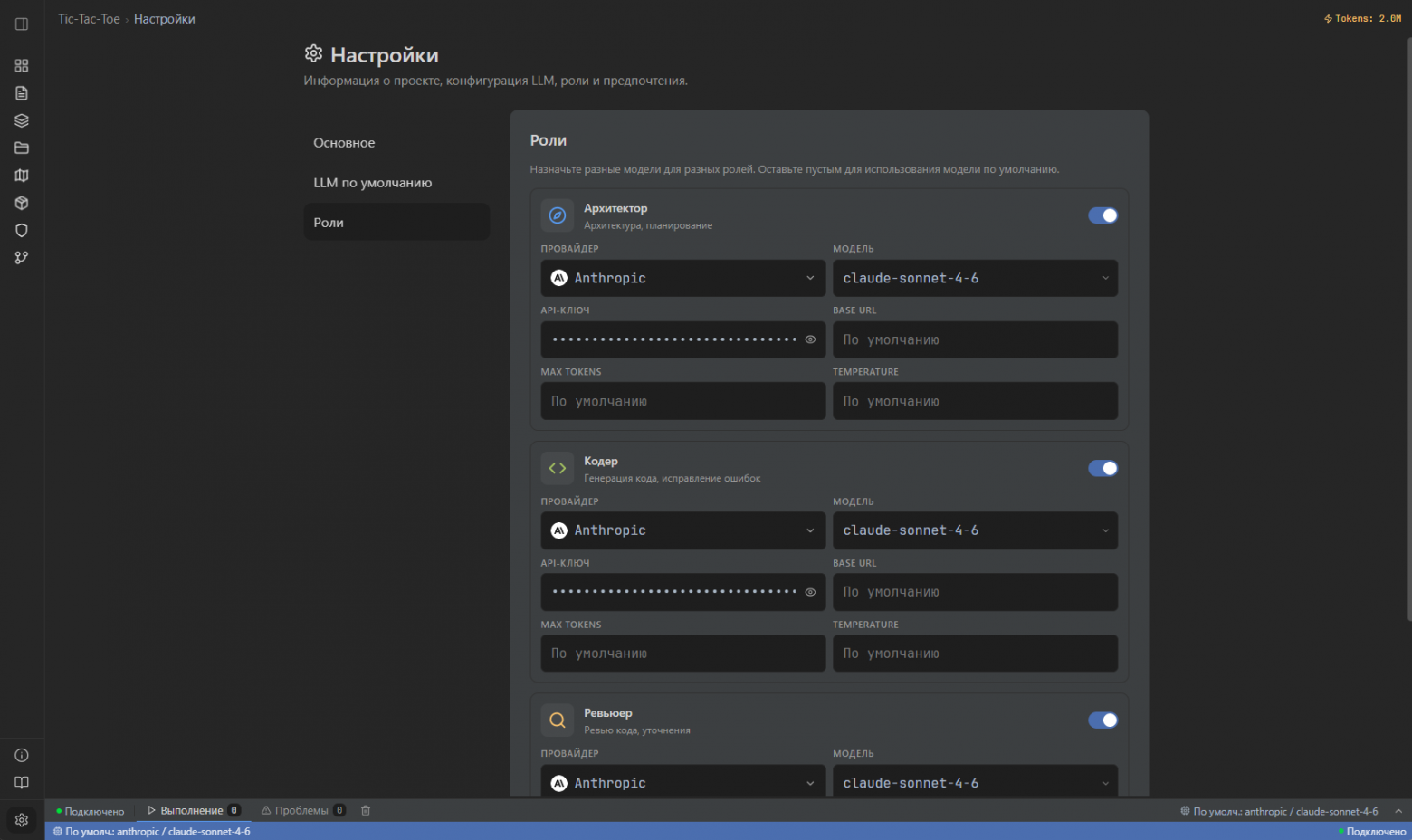Open the Проблемы tab in bottom panel

pyautogui.click(x=301, y=811)
